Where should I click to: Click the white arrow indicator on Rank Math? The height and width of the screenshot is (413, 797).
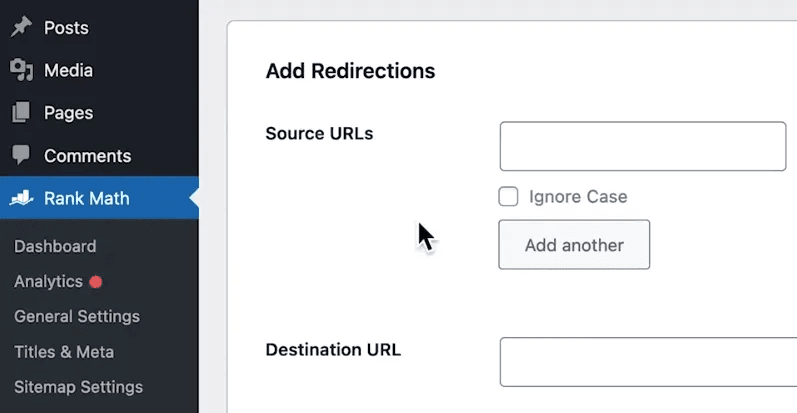[x=194, y=198]
